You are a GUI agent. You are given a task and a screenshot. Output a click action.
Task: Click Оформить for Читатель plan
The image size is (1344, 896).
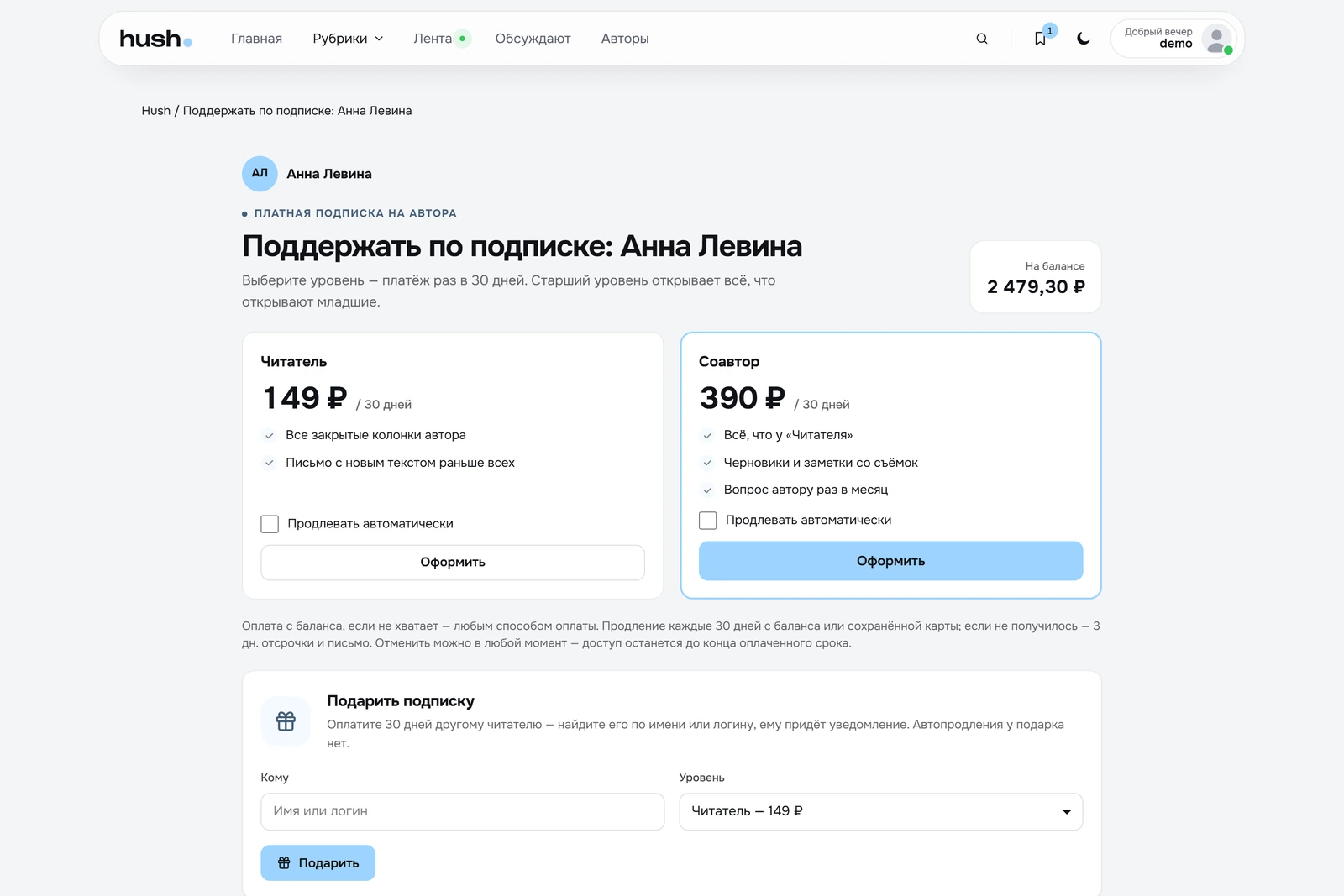click(453, 563)
